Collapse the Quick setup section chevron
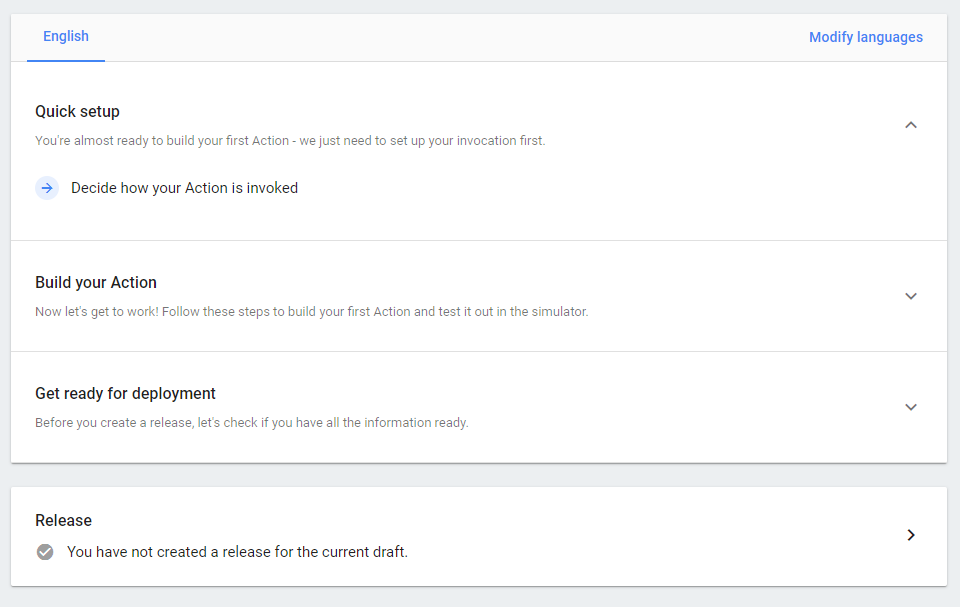This screenshot has height=607, width=960. click(x=911, y=125)
